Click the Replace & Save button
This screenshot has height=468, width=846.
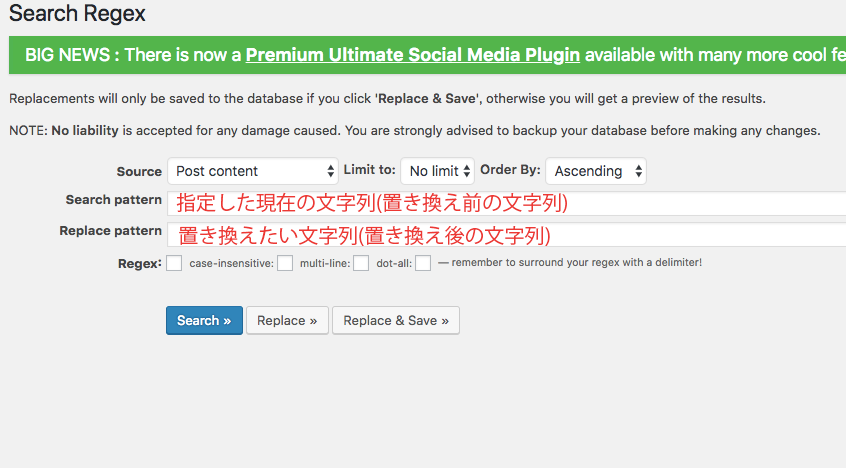click(395, 320)
